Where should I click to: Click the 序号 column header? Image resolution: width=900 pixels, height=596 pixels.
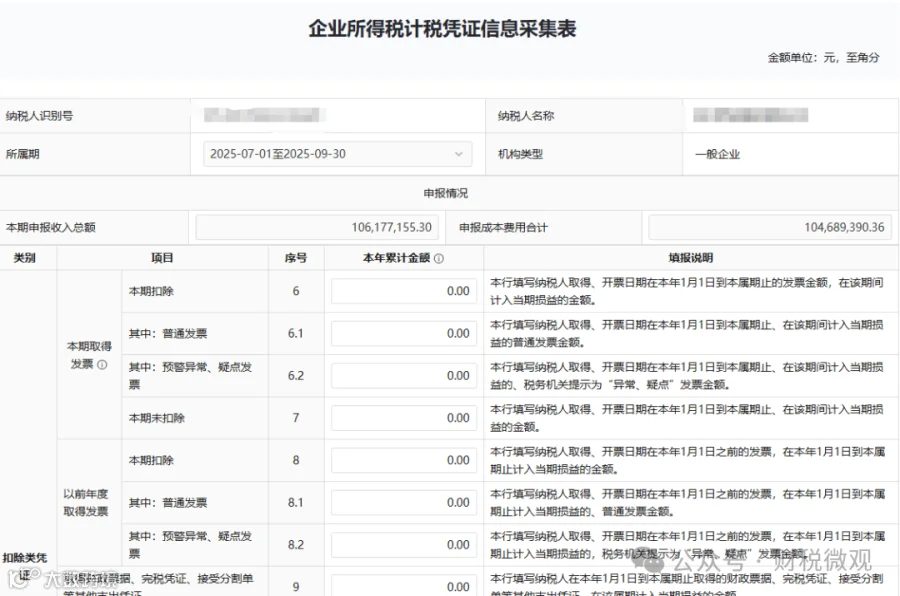point(296,258)
